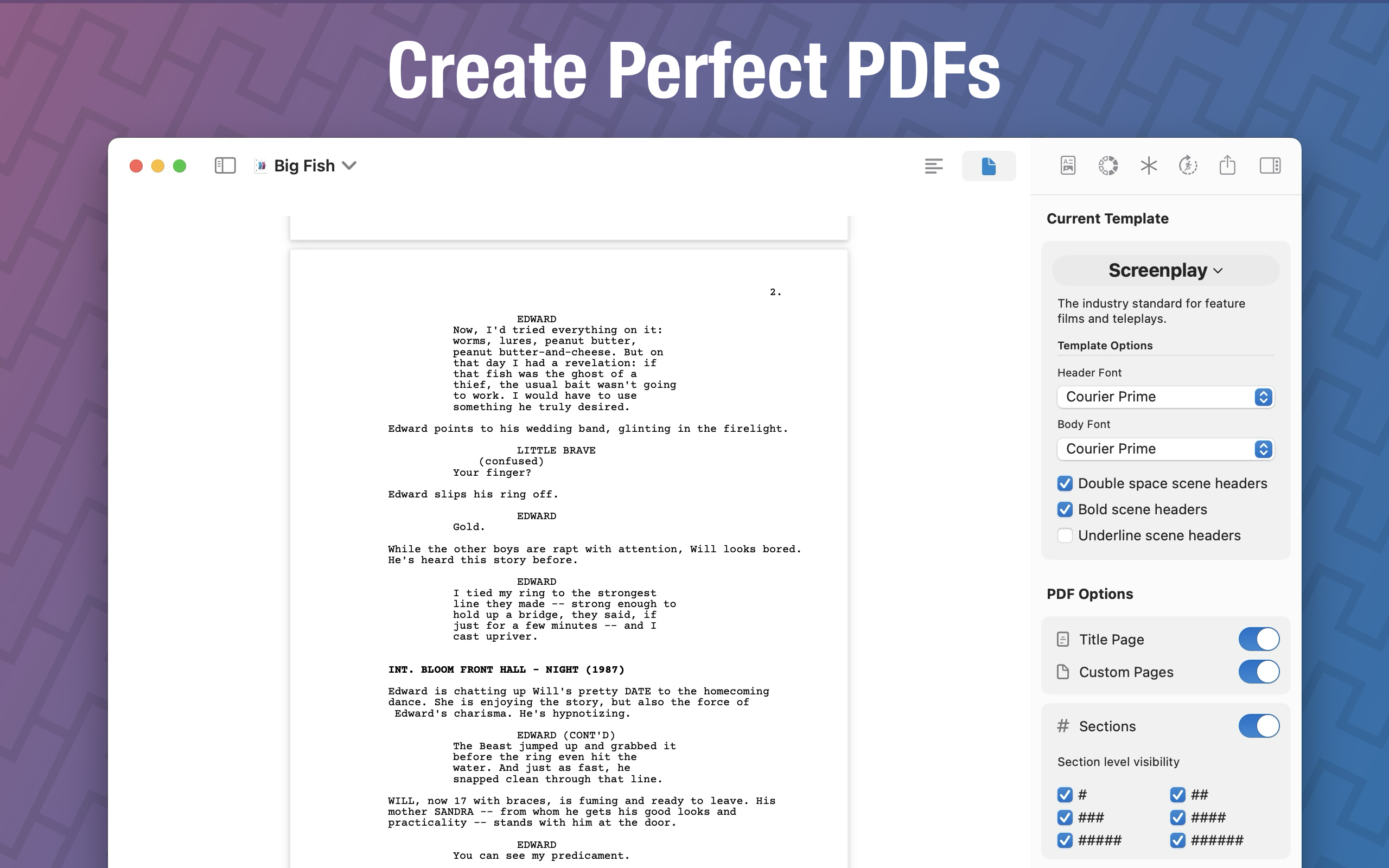Uncheck Bold scene headers

click(1065, 509)
